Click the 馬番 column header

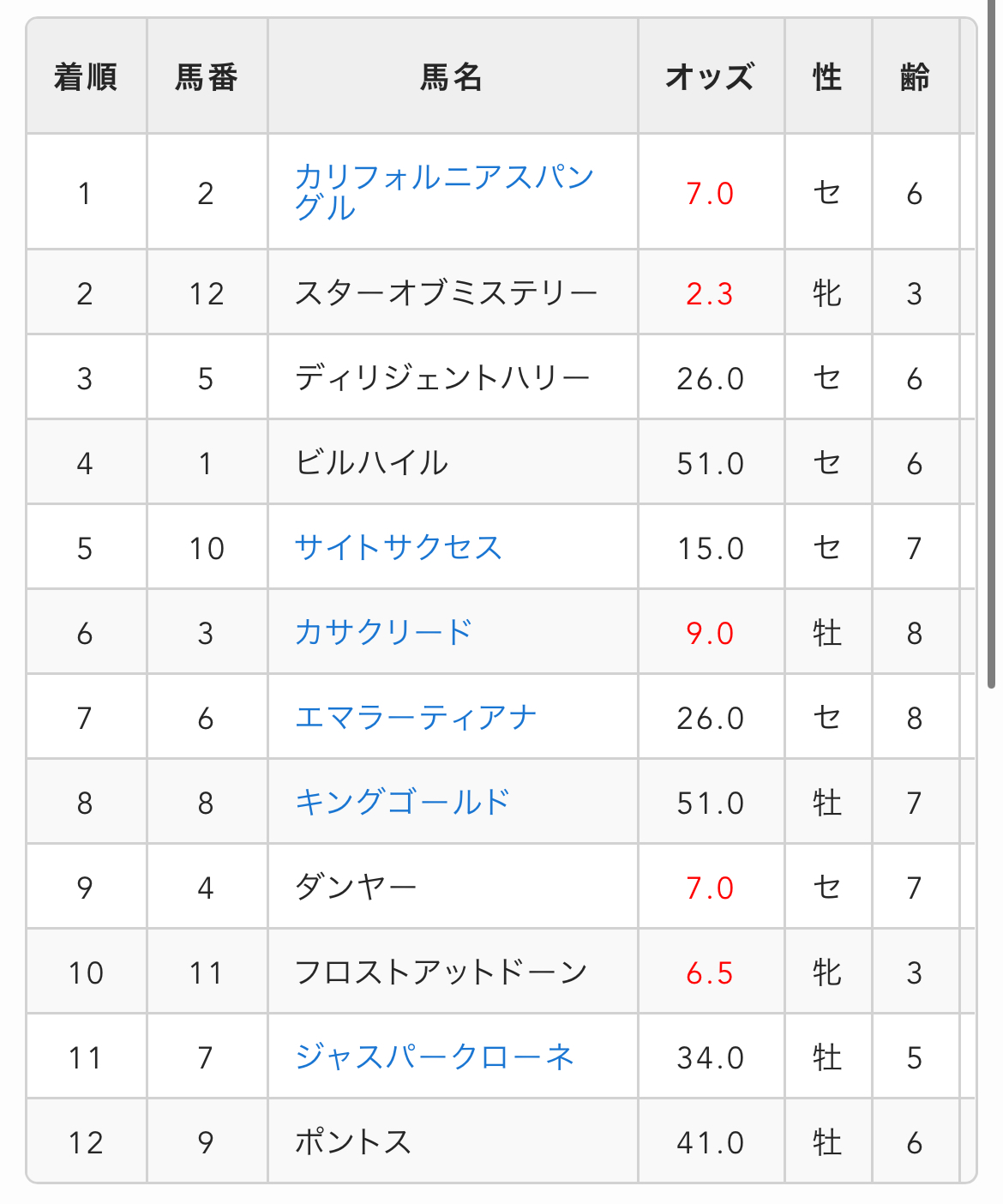[207, 77]
